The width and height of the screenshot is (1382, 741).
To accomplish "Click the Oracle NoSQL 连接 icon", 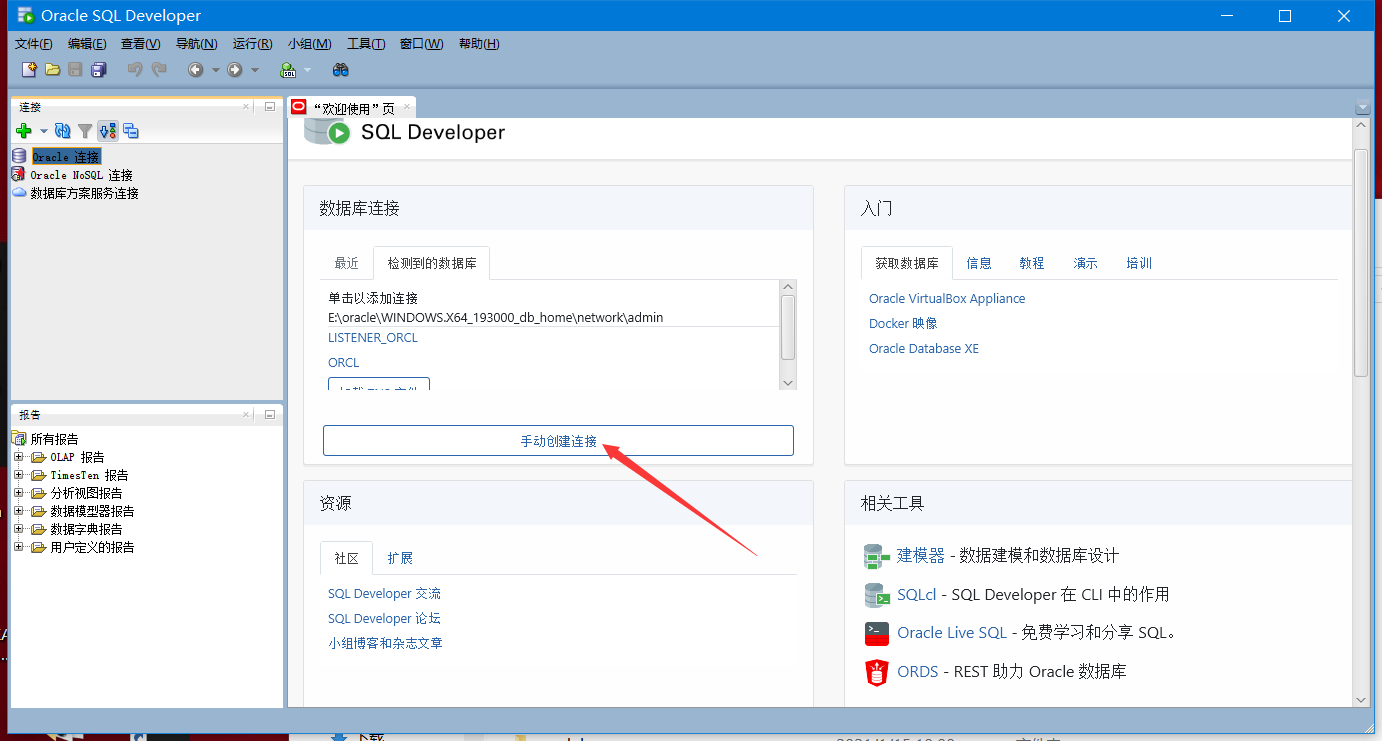I will (19, 175).
